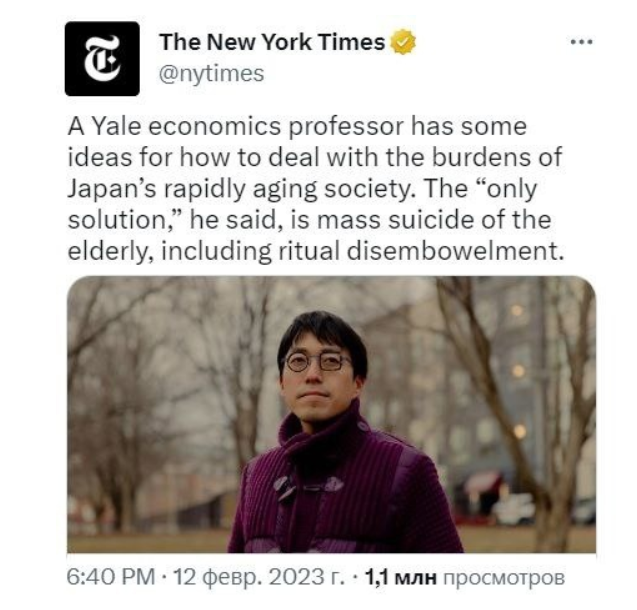This screenshot has width=637, height=610.
Task: Click the 6:40 PM timestamp
Action: [110, 577]
